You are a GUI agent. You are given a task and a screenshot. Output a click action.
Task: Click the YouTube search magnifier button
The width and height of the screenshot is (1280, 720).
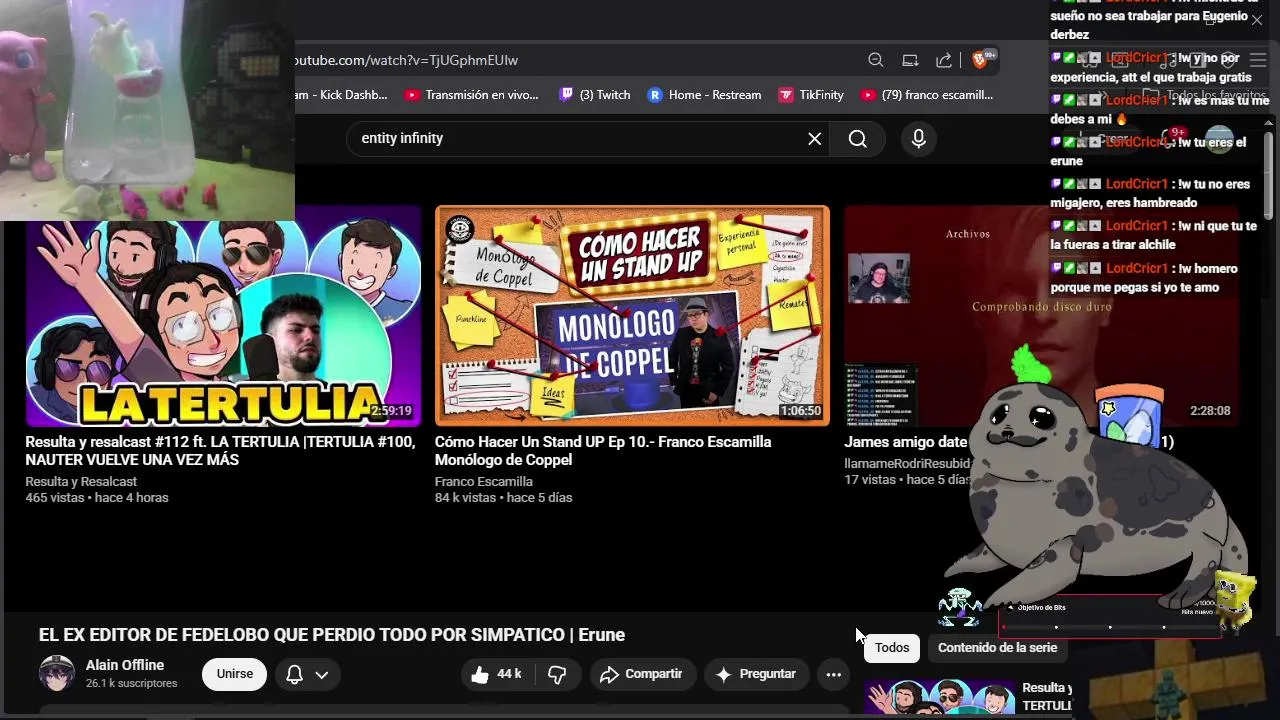click(858, 139)
